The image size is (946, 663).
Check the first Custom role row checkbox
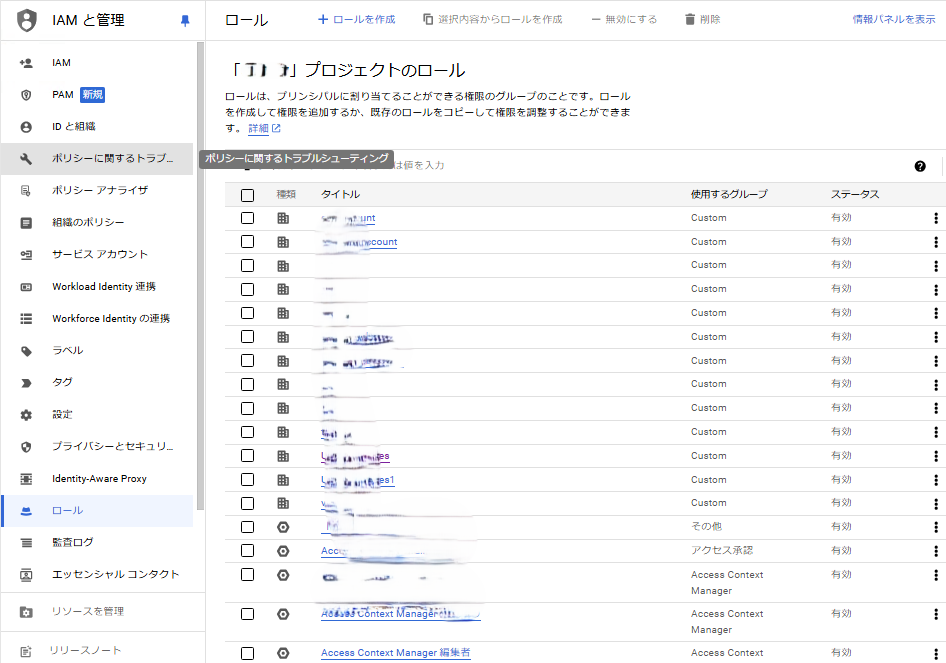tap(247, 218)
